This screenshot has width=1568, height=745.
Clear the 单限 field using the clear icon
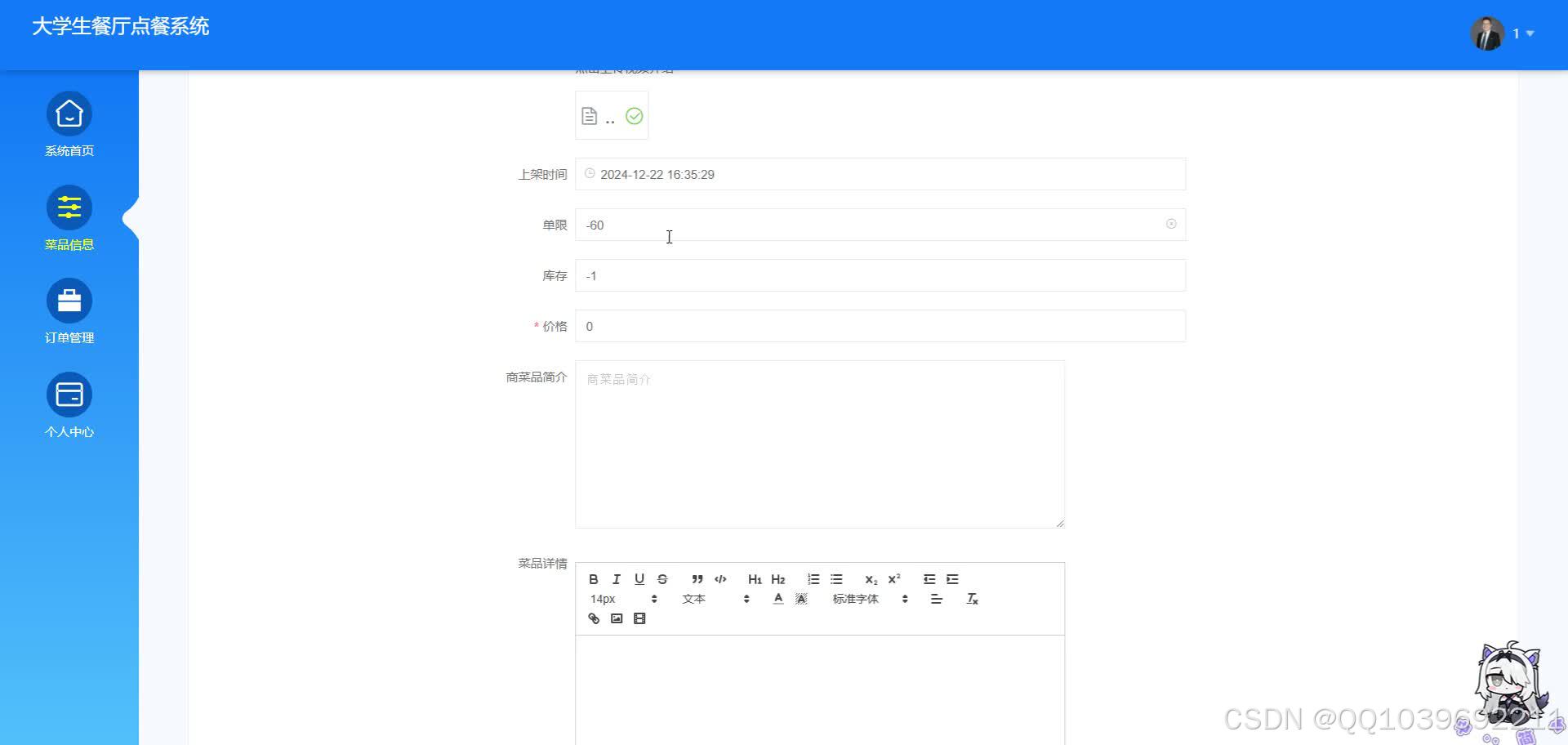[x=1171, y=224]
